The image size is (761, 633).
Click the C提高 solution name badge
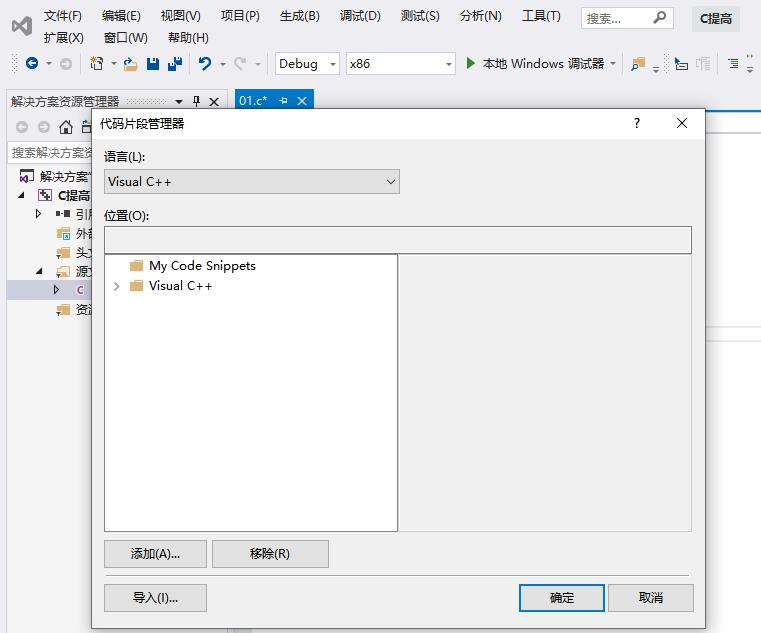tap(716, 18)
